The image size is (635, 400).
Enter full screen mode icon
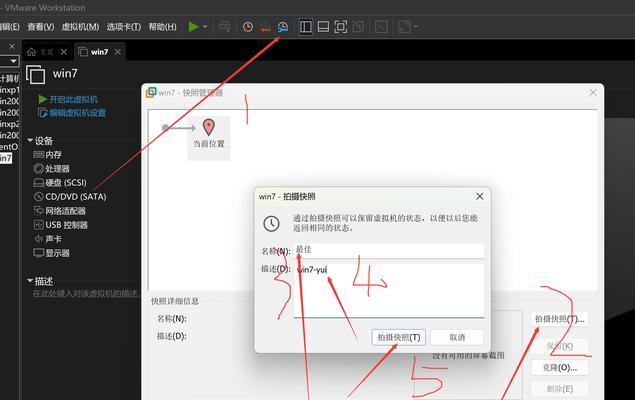341,27
